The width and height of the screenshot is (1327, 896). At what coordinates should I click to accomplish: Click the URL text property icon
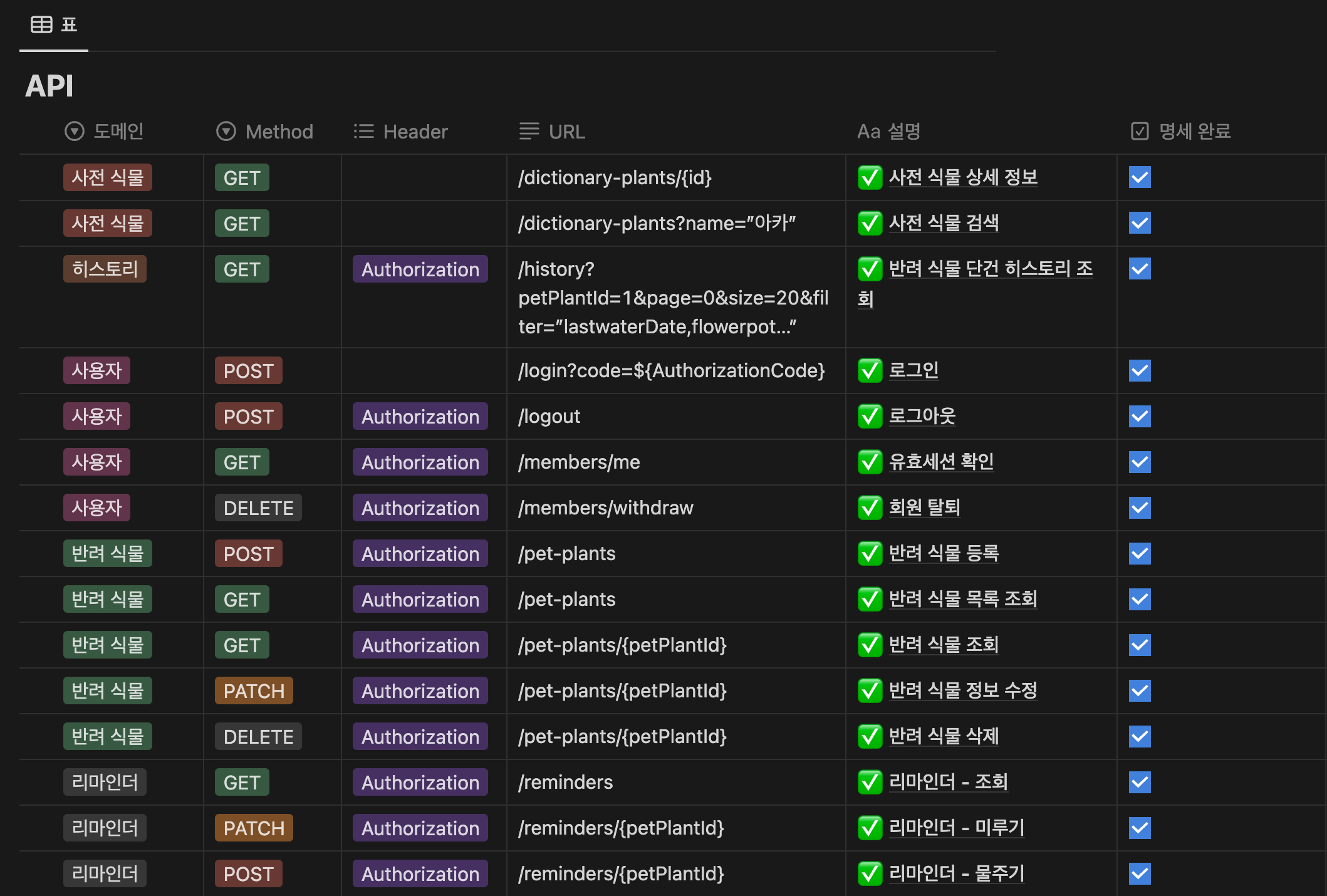[529, 132]
